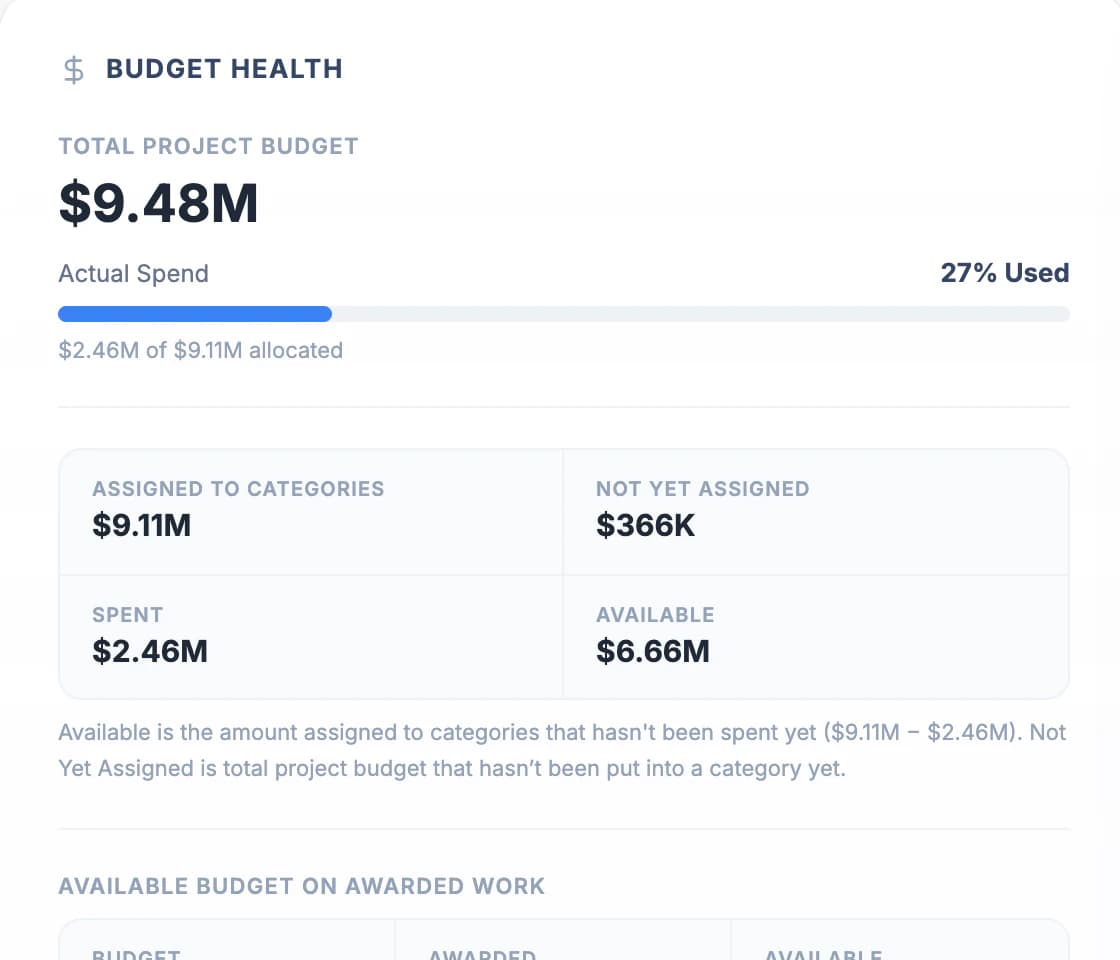Select the $9.48M total budget value

(x=158, y=204)
